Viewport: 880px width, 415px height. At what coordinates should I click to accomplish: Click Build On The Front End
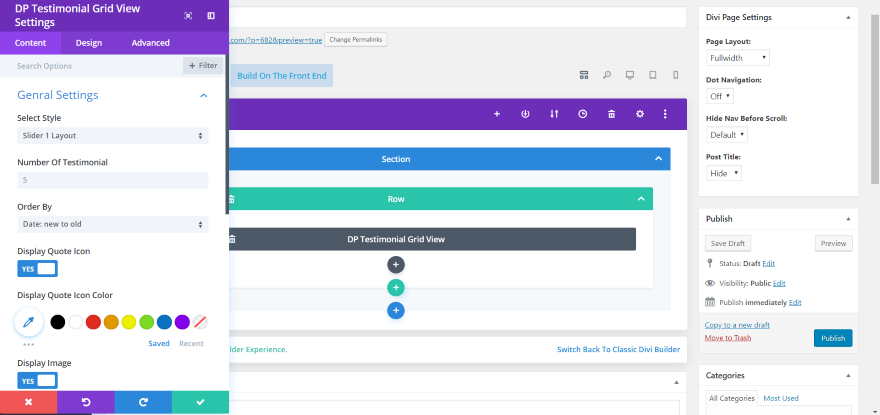click(282, 76)
